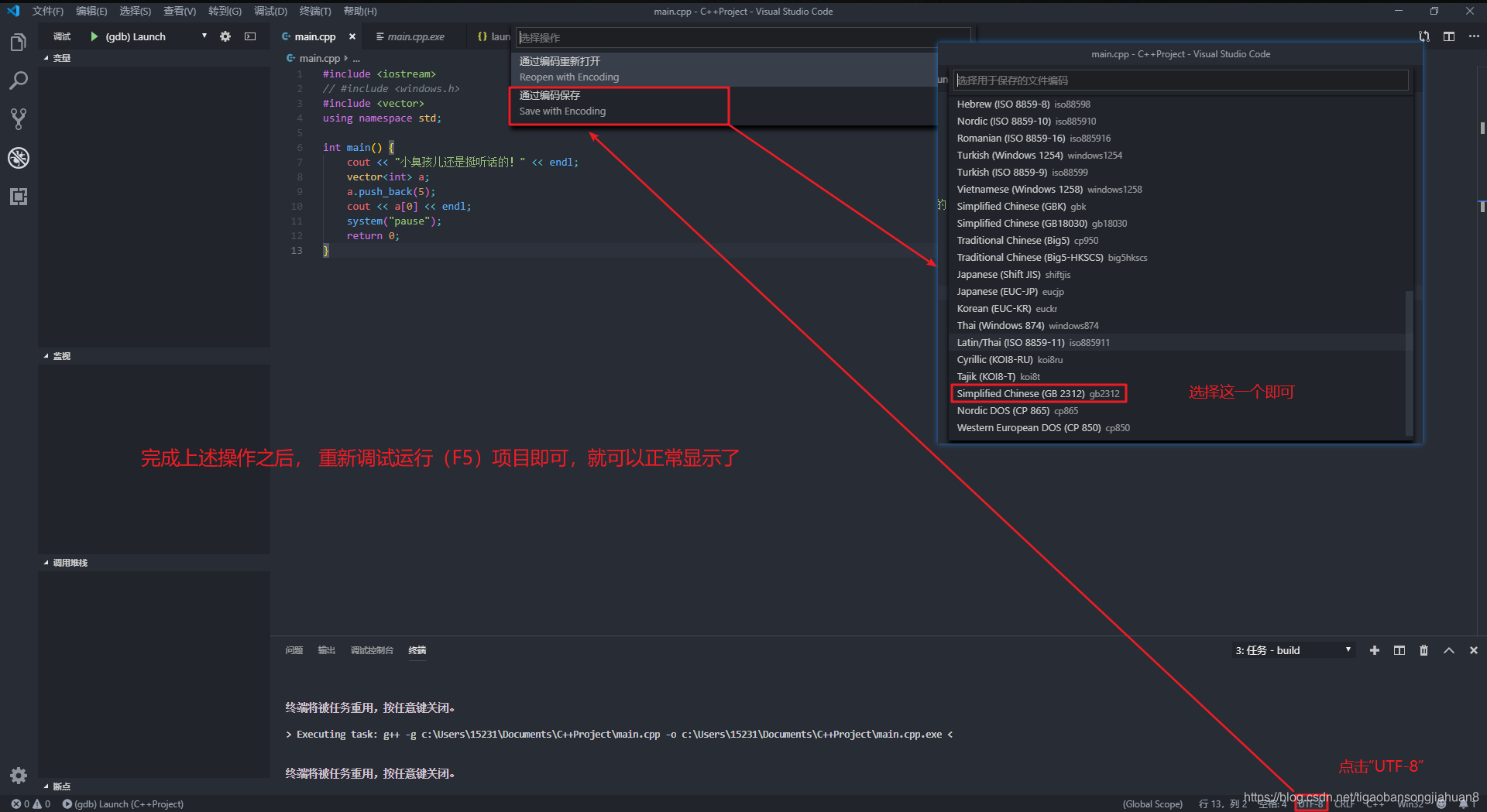Click CRLF line ending in status bar
The image size is (1487, 812).
[1344, 804]
